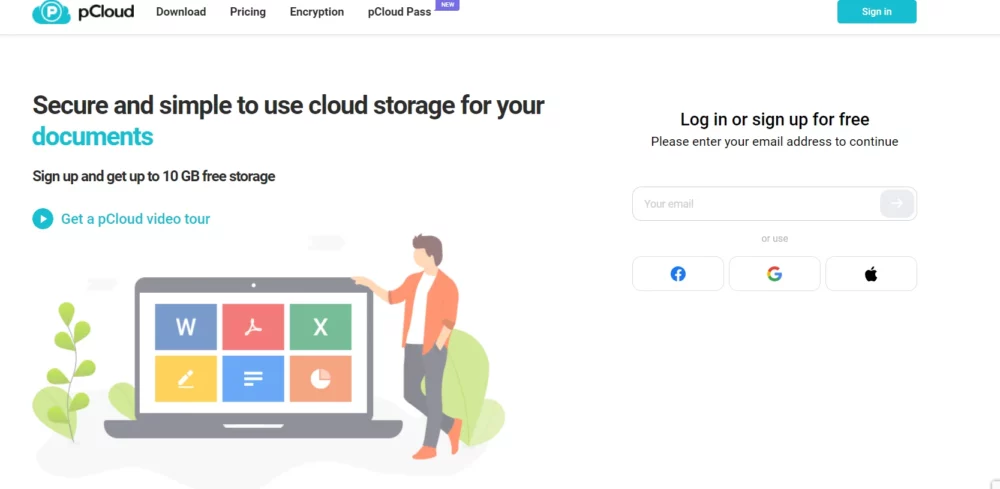The image size is (1000, 489).
Task: Continue with Google login
Action: click(x=775, y=274)
